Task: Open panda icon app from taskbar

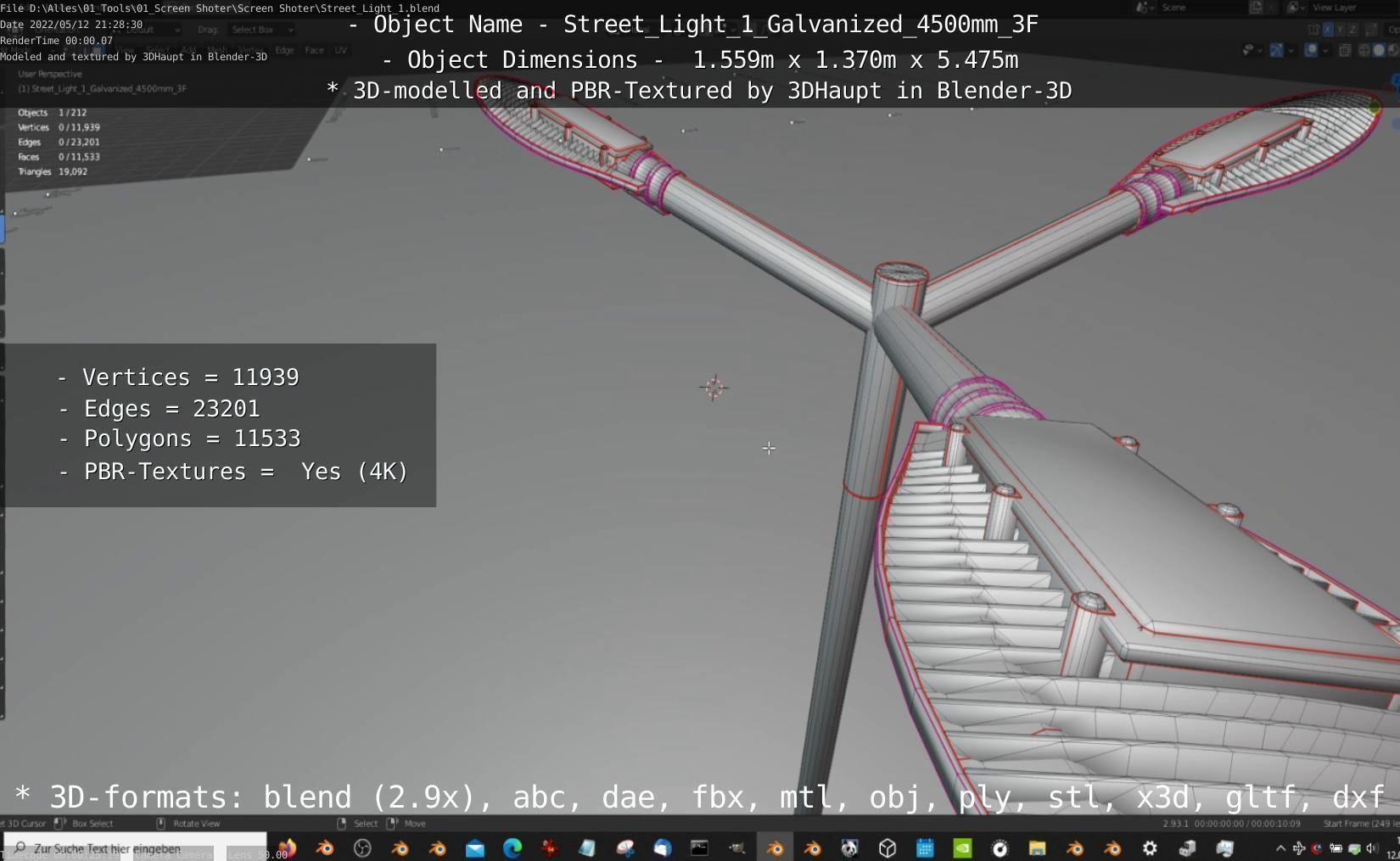Action: click(x=849, y=848)
